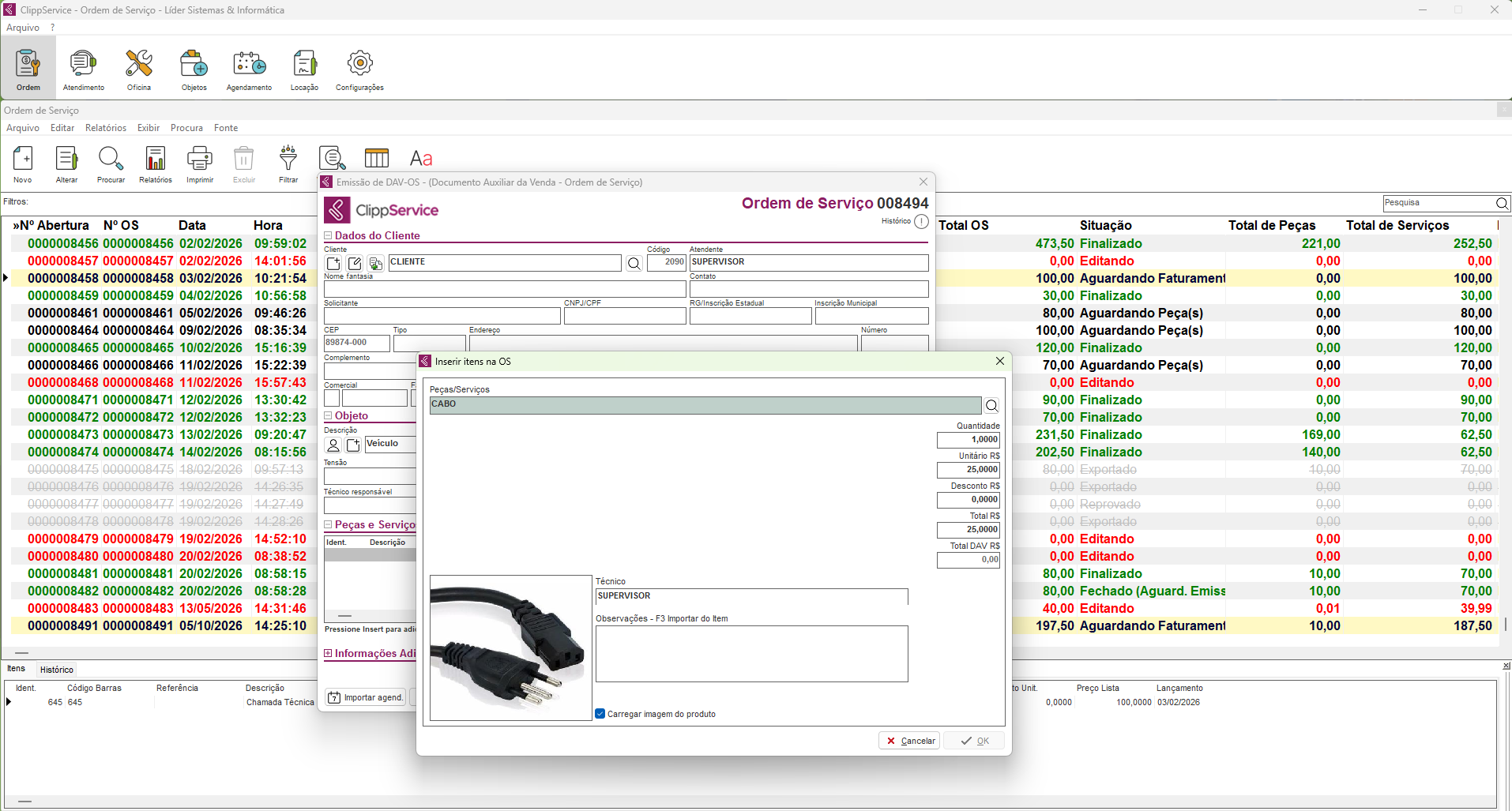Open the Locação module

point(304,69)
